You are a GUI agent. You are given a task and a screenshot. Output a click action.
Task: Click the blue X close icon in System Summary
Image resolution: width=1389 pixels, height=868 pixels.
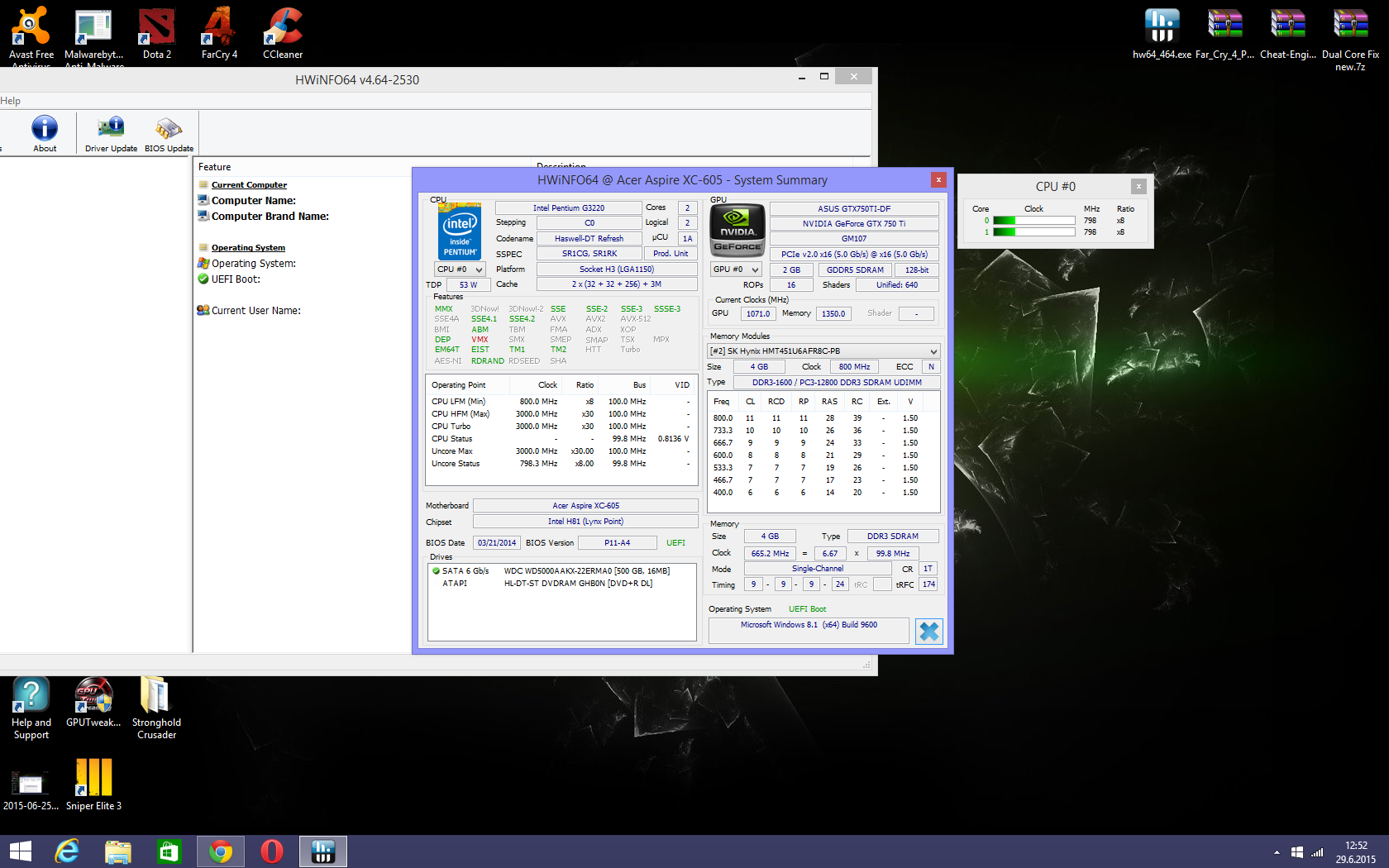(929, 632)
